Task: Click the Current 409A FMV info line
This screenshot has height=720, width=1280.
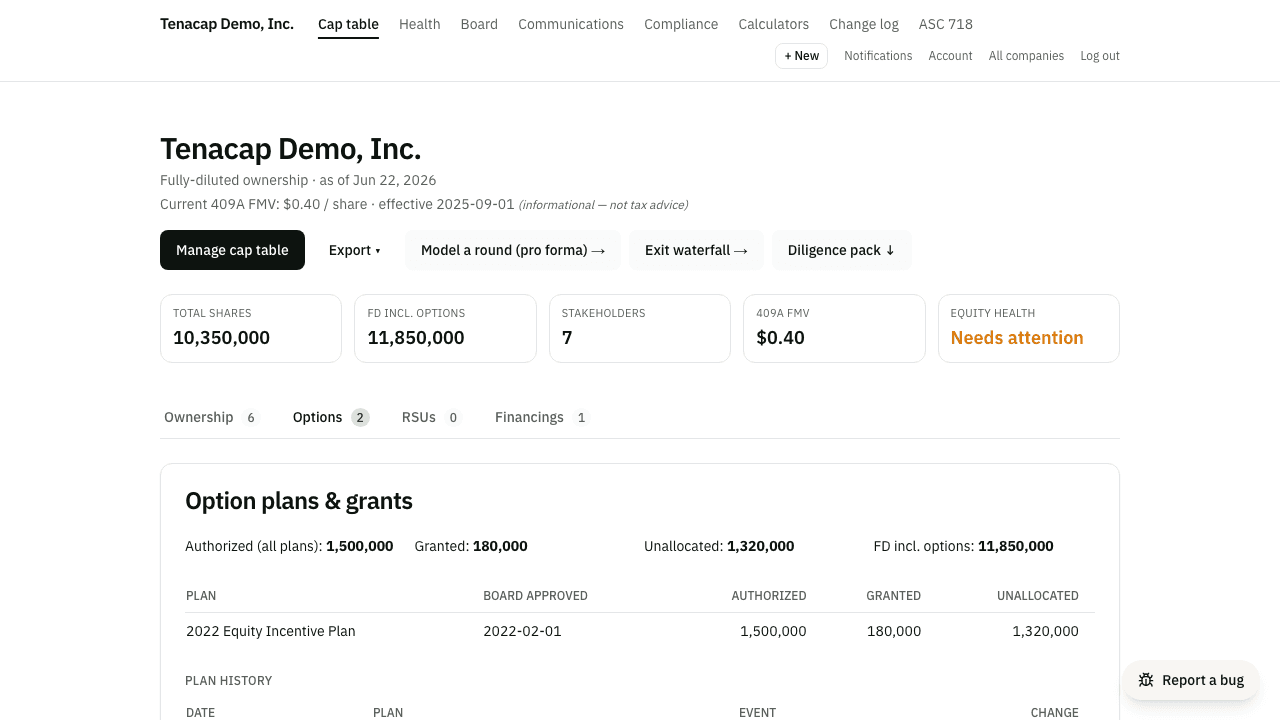Action: 424,204
